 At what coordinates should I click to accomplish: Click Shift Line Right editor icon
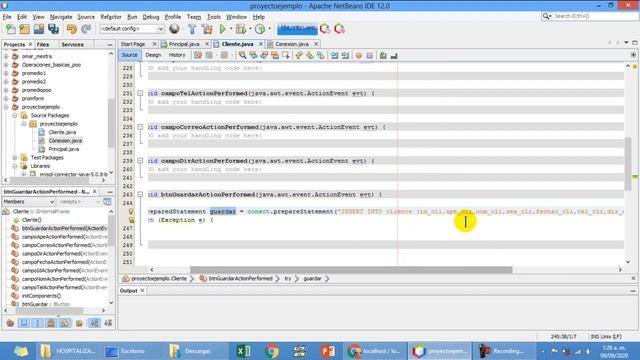click(x=345, y=55)
